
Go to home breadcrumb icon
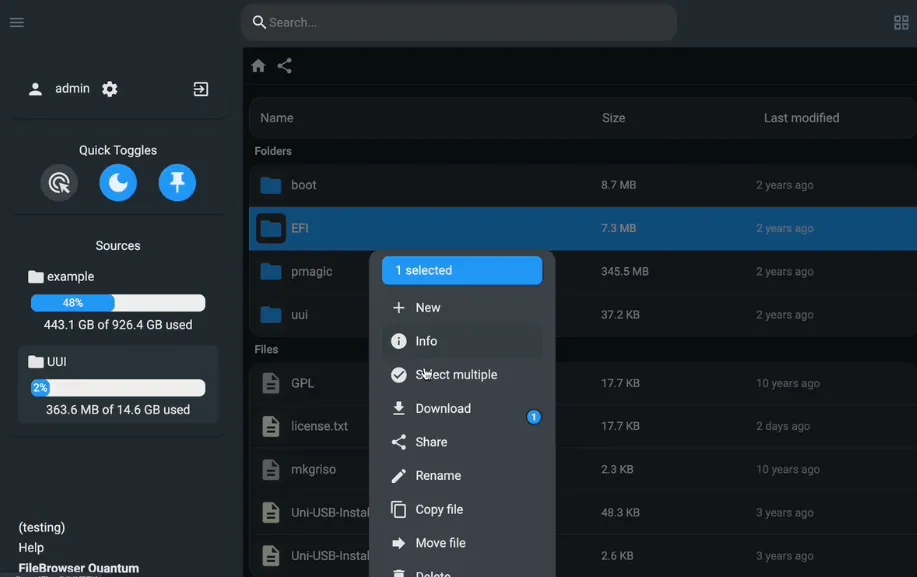[258, 65]
